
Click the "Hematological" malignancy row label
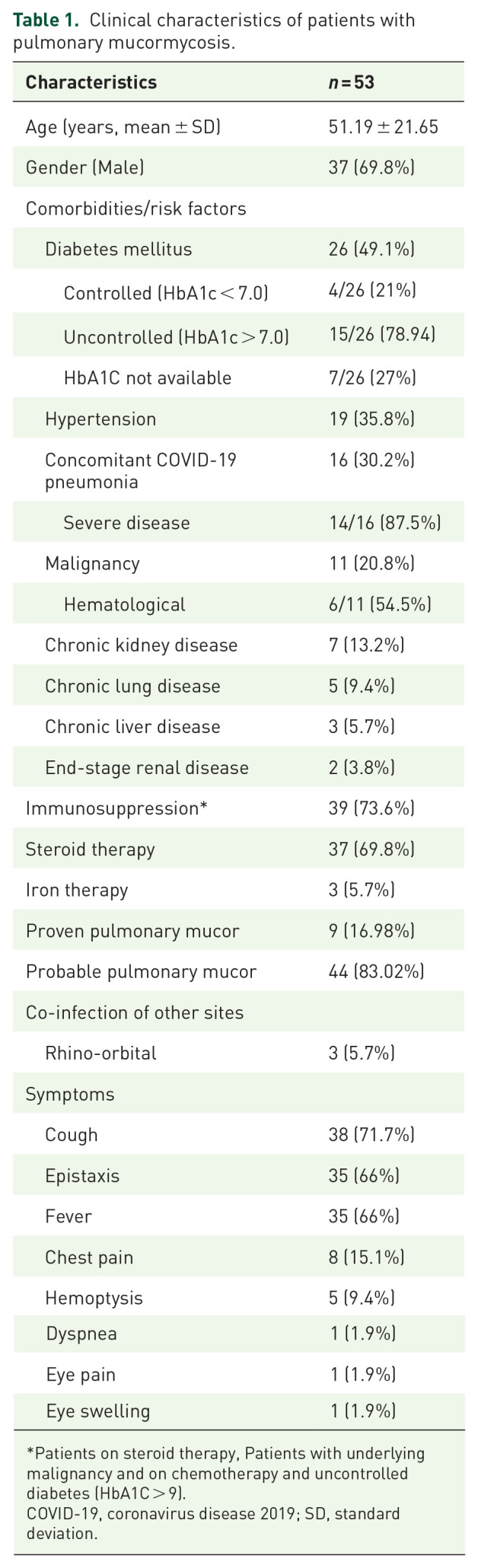click(x=124, y=604)
